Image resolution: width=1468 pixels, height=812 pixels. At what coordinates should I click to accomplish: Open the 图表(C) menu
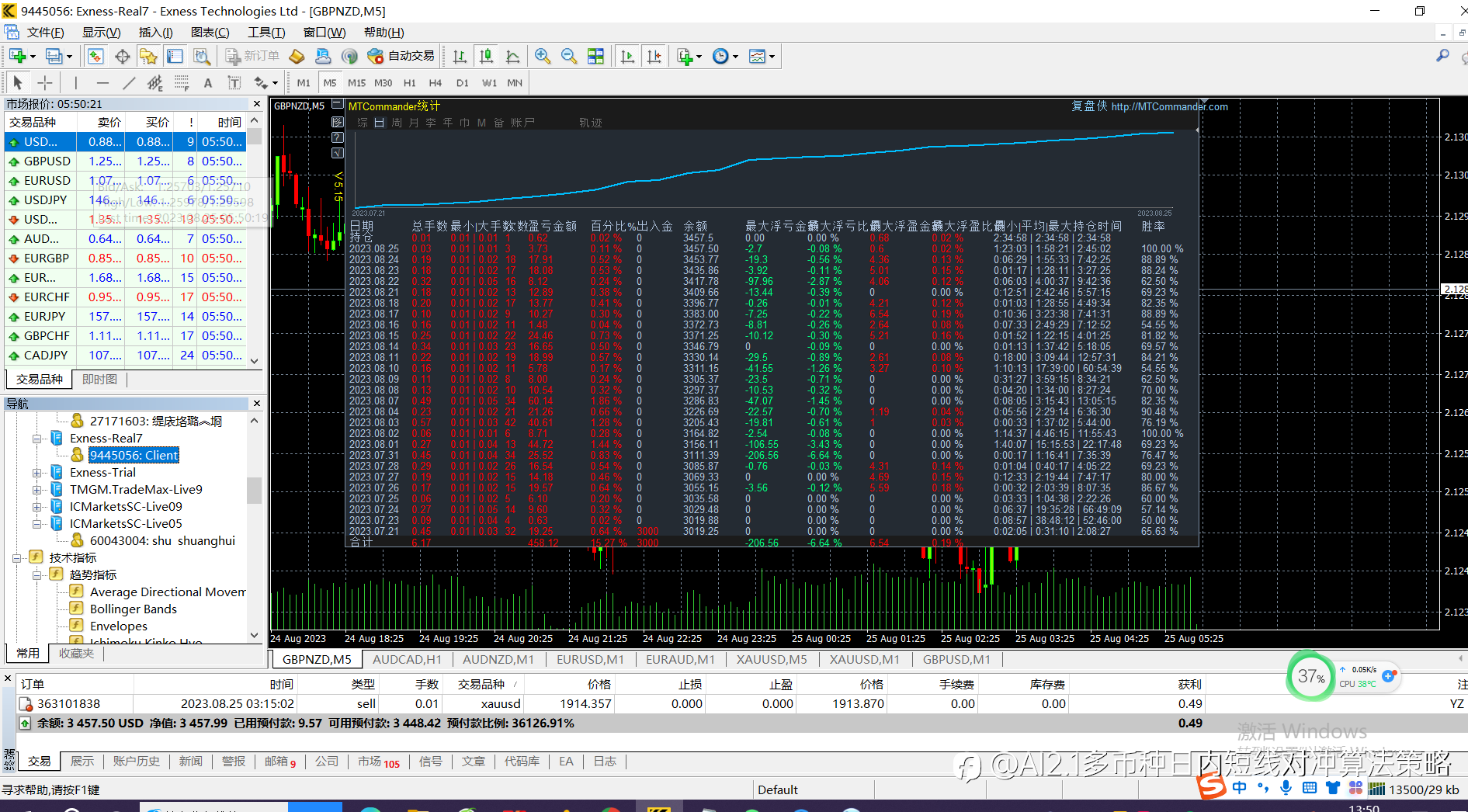210,32
